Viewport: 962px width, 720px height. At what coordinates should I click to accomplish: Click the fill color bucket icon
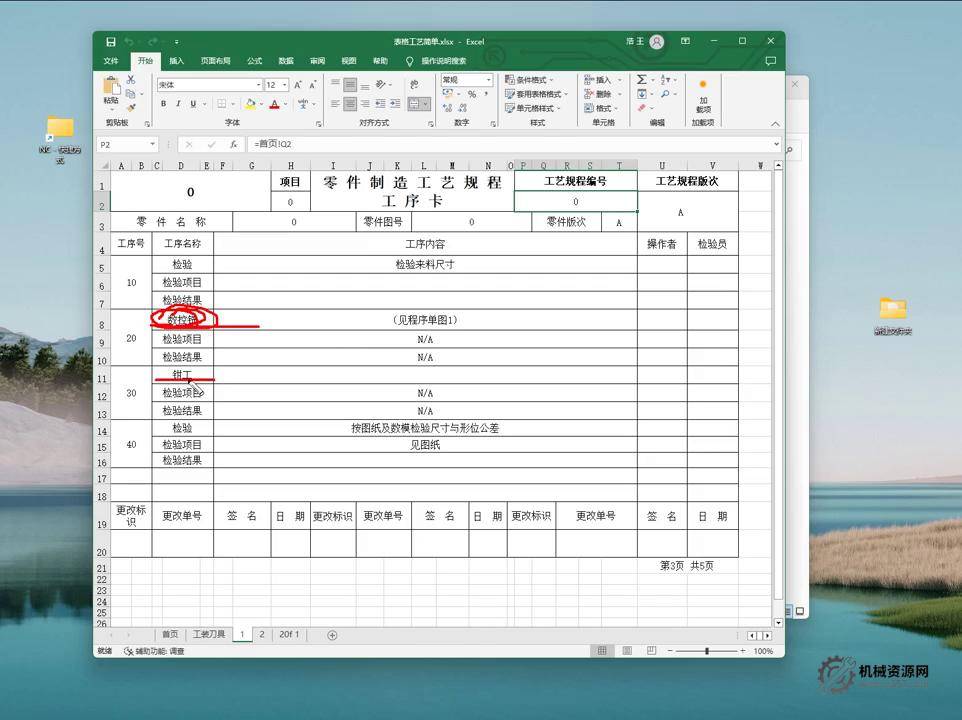click(x=250, y=103)
